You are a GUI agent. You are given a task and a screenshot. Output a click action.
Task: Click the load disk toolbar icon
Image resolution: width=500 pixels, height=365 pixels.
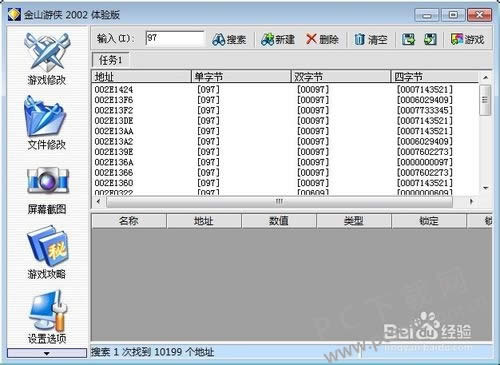point(430,39)
